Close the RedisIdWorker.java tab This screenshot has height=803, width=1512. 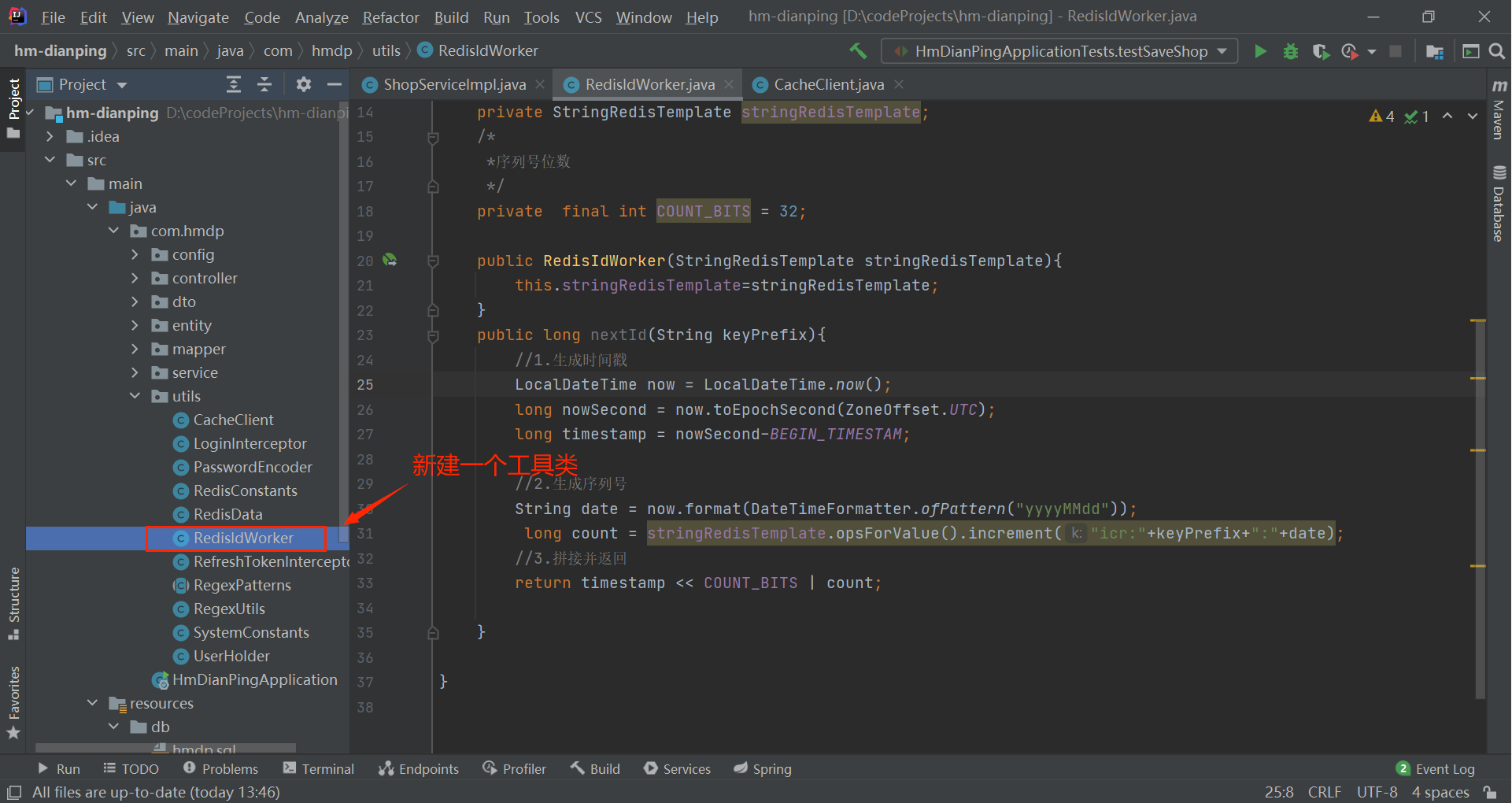[729, 84]
